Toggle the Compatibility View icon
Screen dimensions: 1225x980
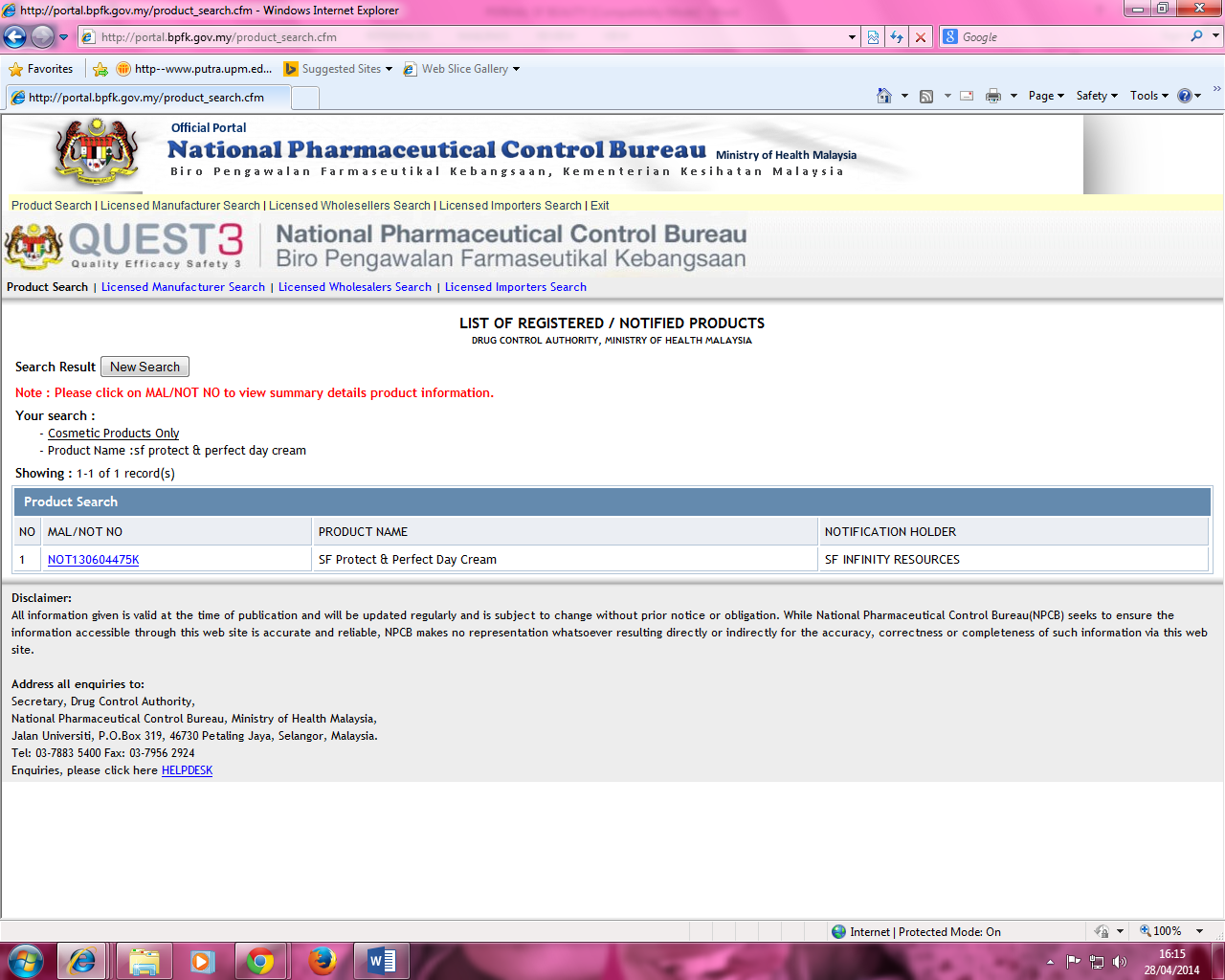click(873, 37)
